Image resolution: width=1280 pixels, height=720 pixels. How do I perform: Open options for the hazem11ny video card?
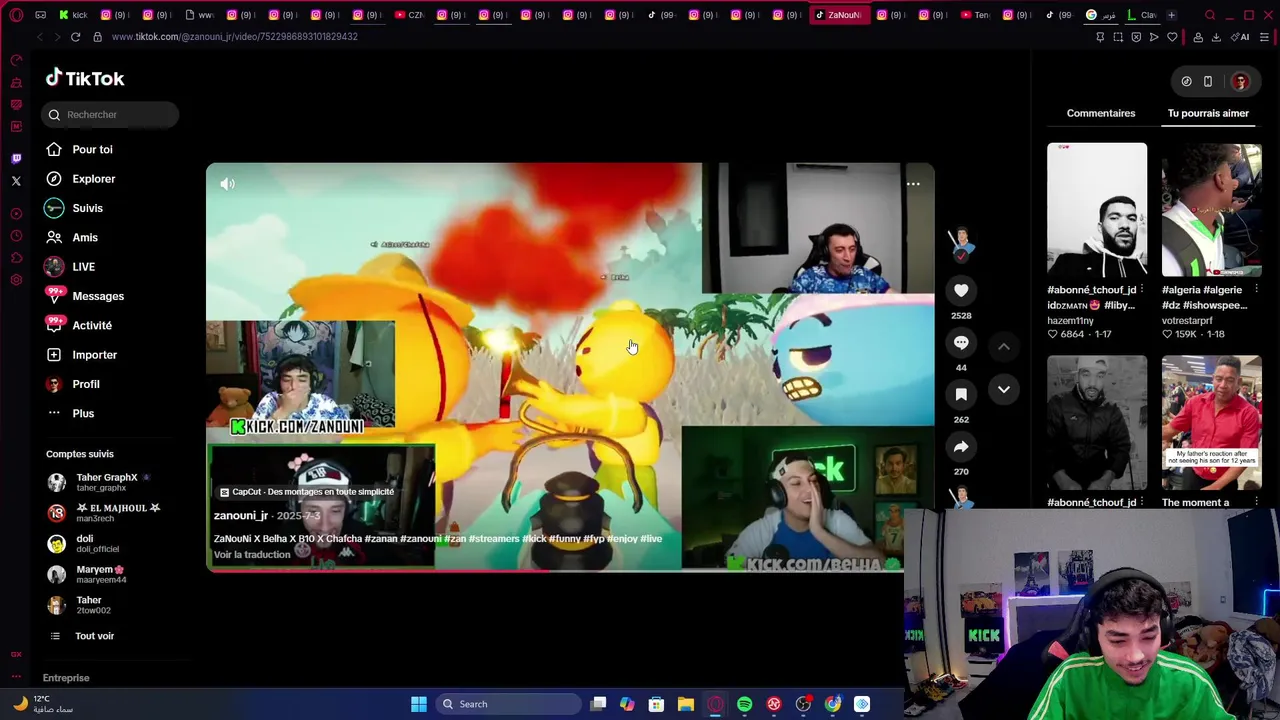pos(1141,290)
